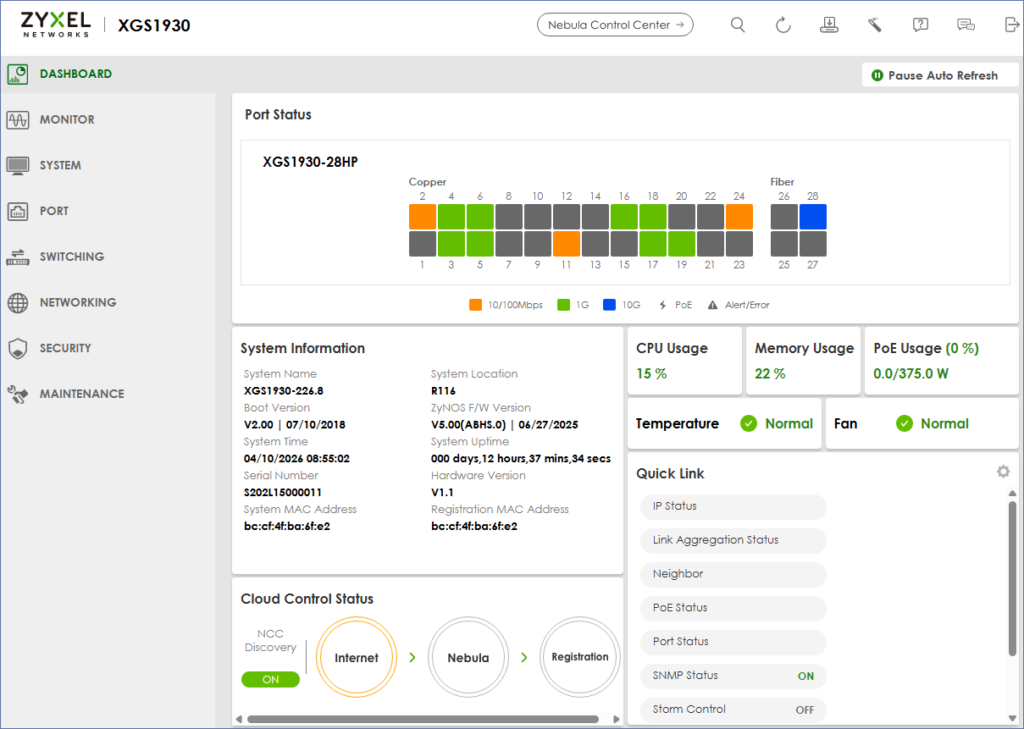Click the save configuration icon in the header

pyautogui.click(x=828, y=25)
